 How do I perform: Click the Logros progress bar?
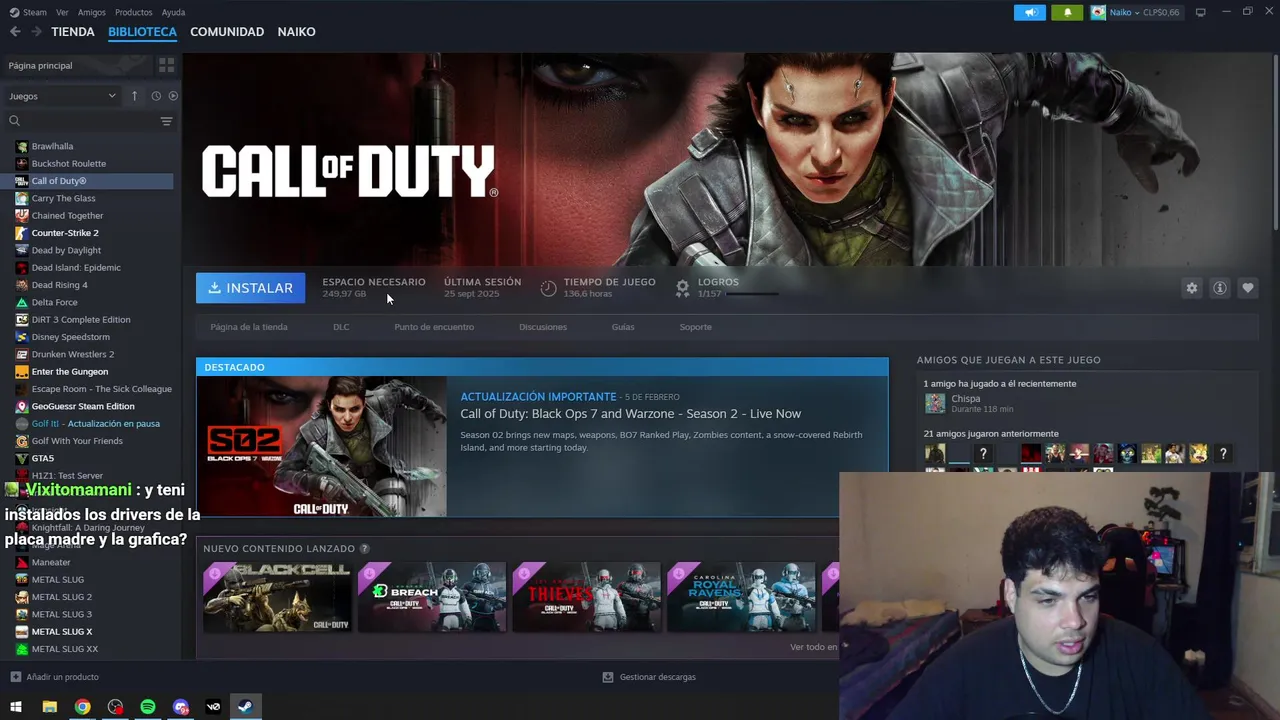[752, 294]
